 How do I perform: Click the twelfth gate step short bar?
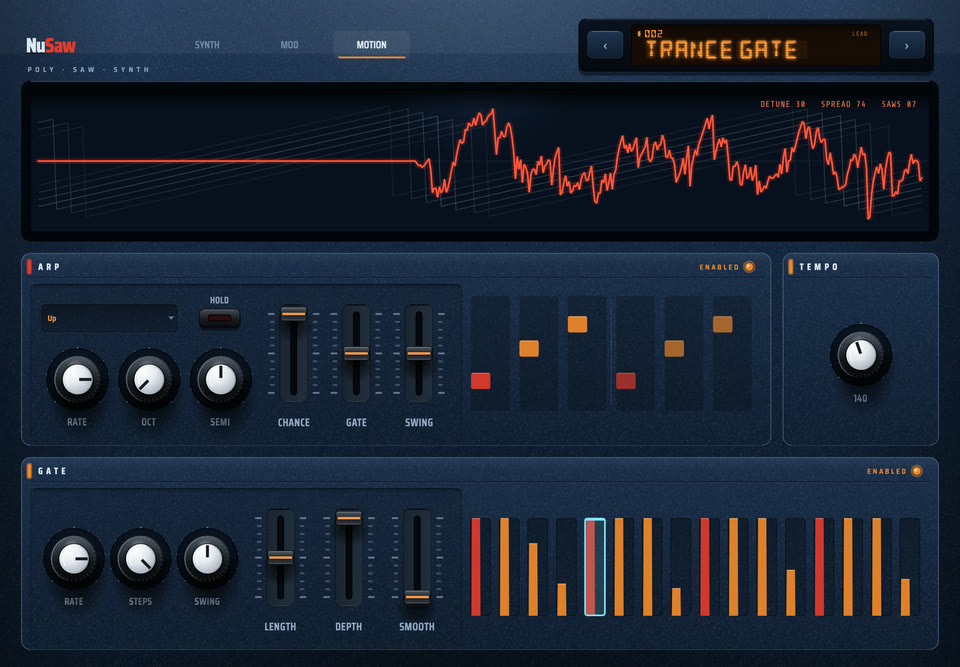click(x=791, y=593)
